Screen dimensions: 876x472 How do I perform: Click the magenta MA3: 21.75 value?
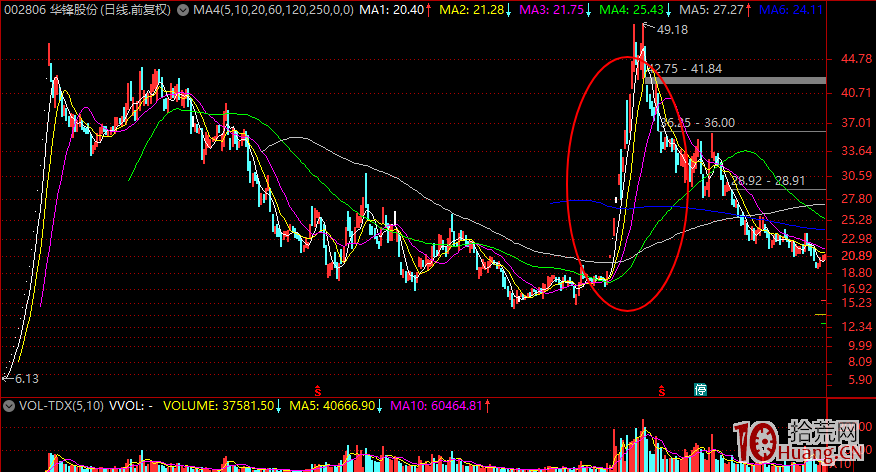click(x=551, y=9)
